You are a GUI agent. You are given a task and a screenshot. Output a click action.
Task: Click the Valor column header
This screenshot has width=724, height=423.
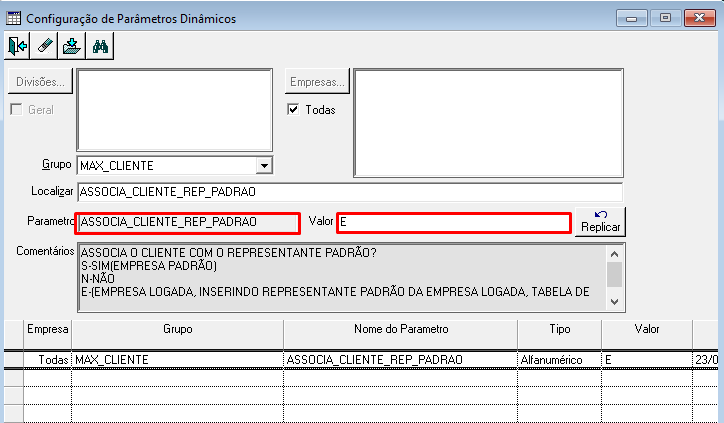[x=647, y=334]
